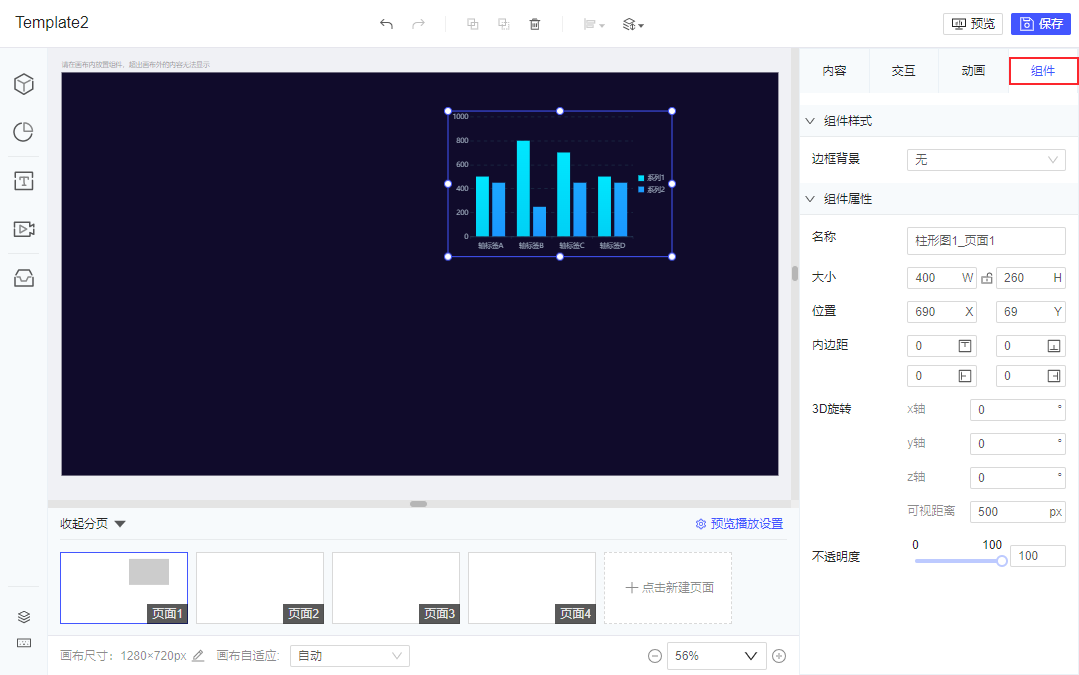Switch to the 交互 tab
Image resolution: width=1079 pixels, height=675 pixels.
click(904, 70)
